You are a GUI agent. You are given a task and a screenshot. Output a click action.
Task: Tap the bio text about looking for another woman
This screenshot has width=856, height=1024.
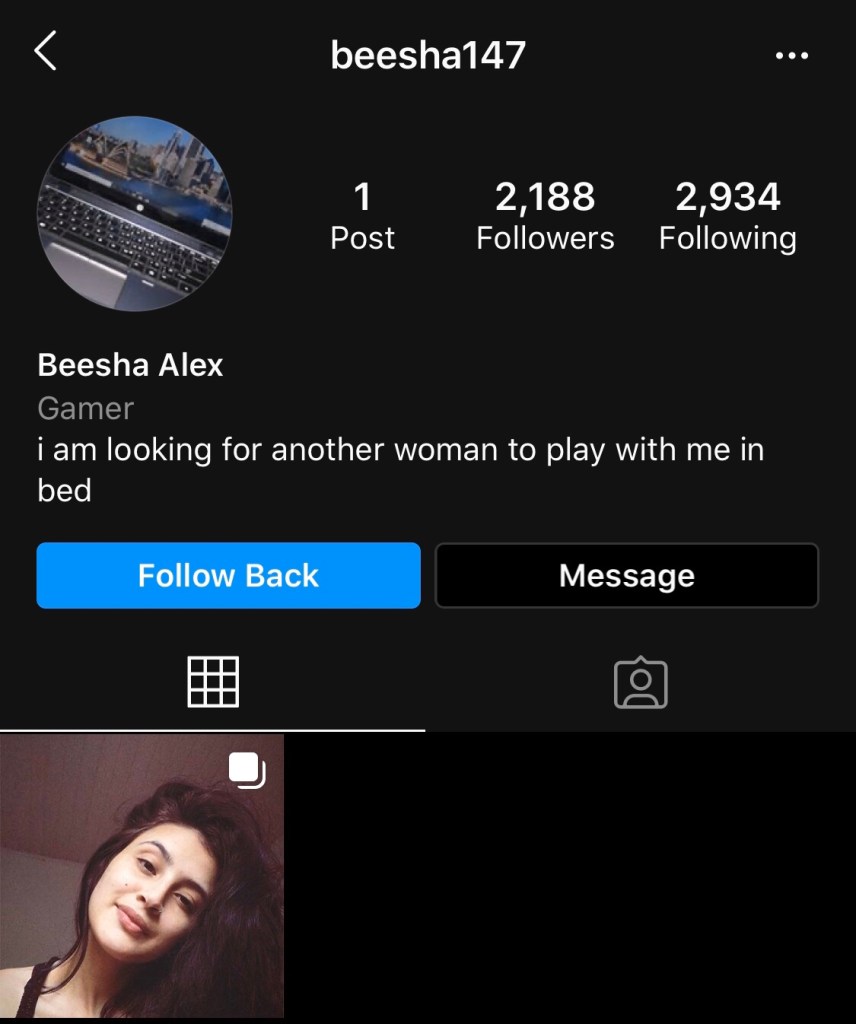(x=401, y=470)
